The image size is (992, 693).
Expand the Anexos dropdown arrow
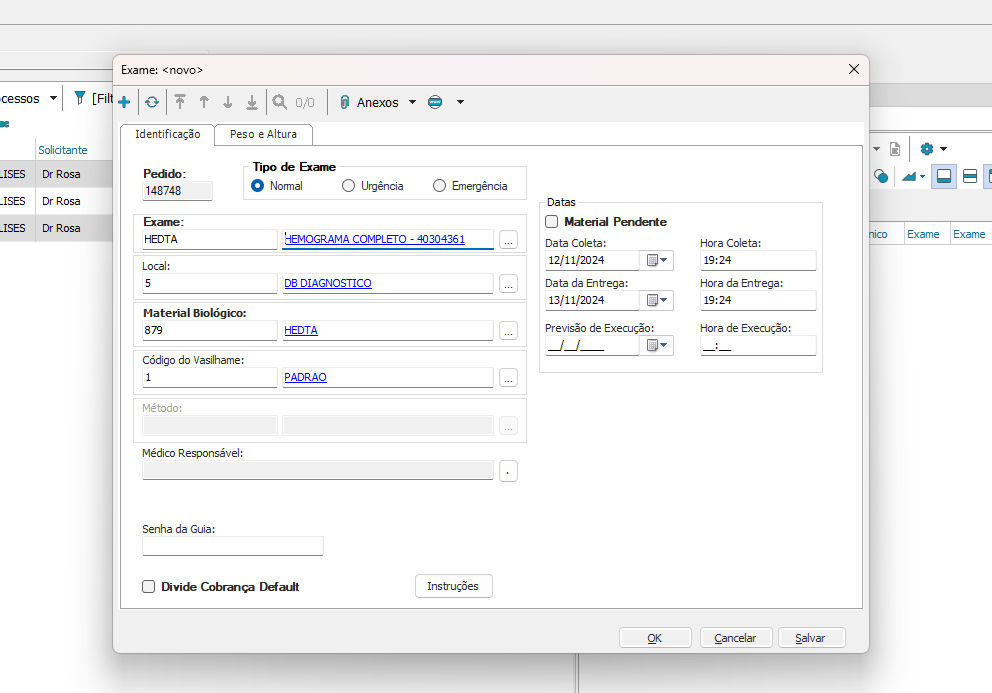click(412, 102)
